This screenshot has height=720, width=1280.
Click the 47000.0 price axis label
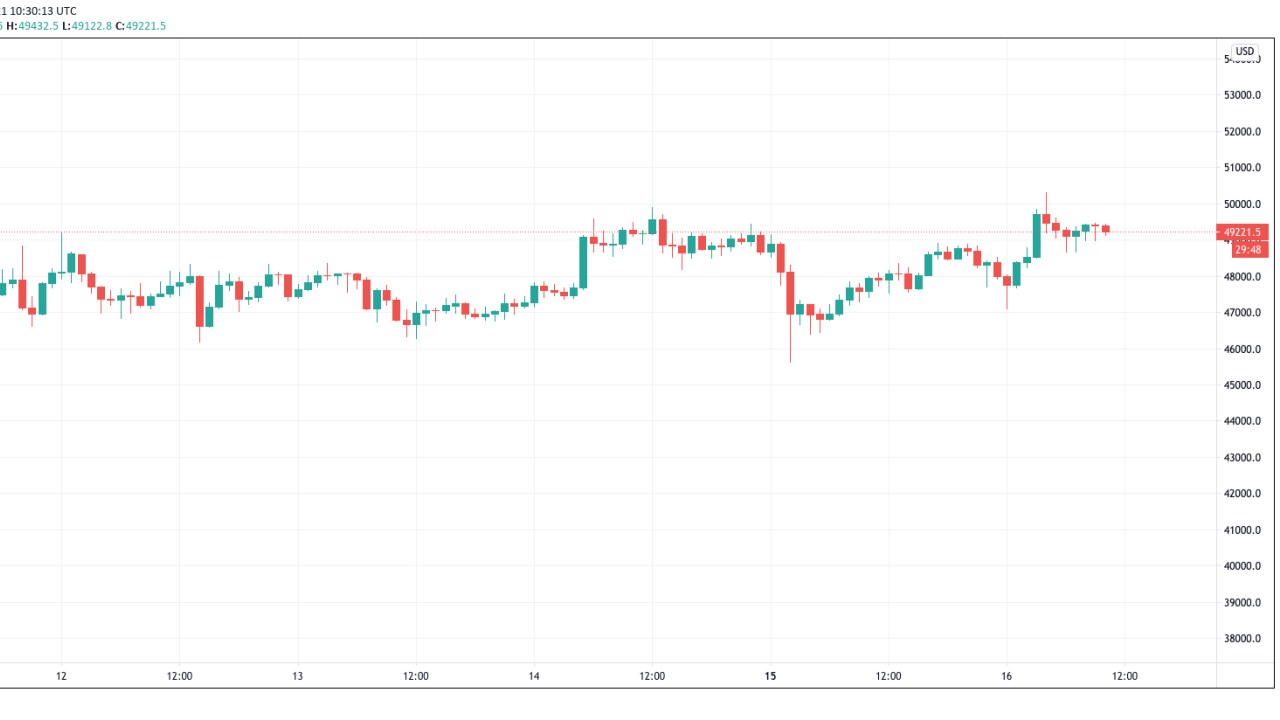[x=1242, y=313]
